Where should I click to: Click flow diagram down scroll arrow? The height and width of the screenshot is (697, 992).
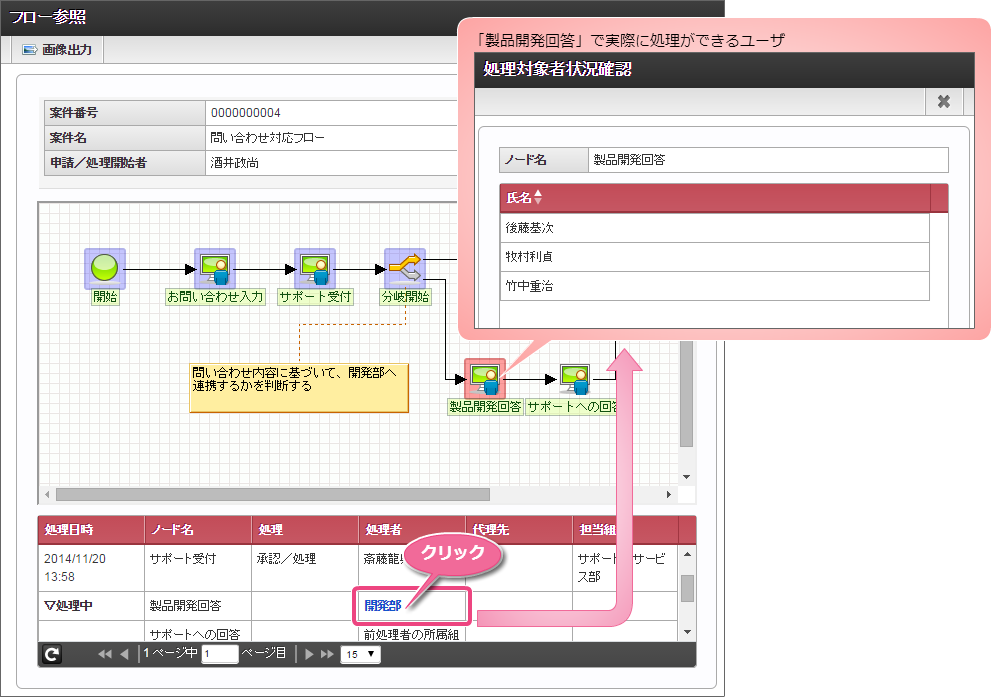[x=686, y=477]
